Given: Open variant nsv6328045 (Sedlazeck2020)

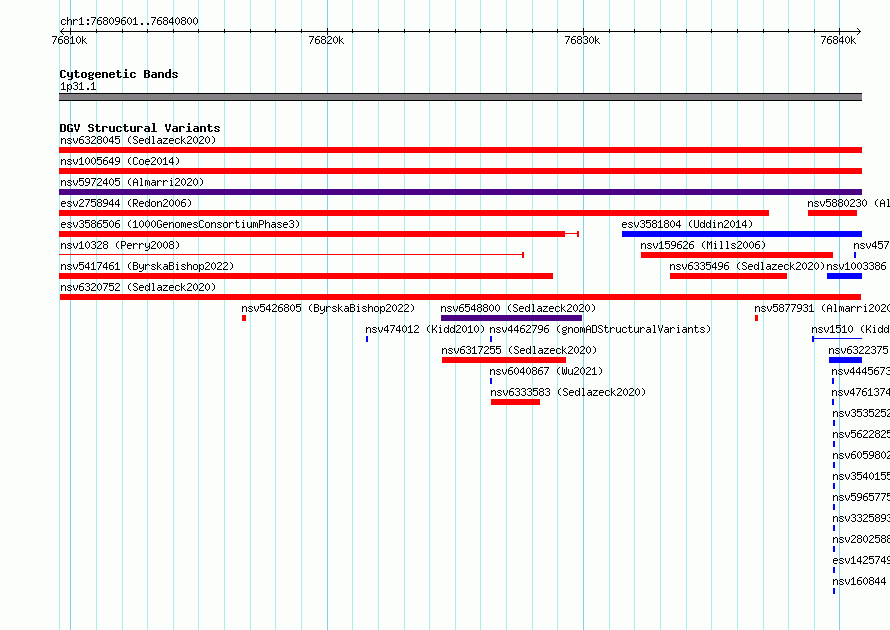Looking at the screenshot, I should pyautogui.click(x=138, y=140).
